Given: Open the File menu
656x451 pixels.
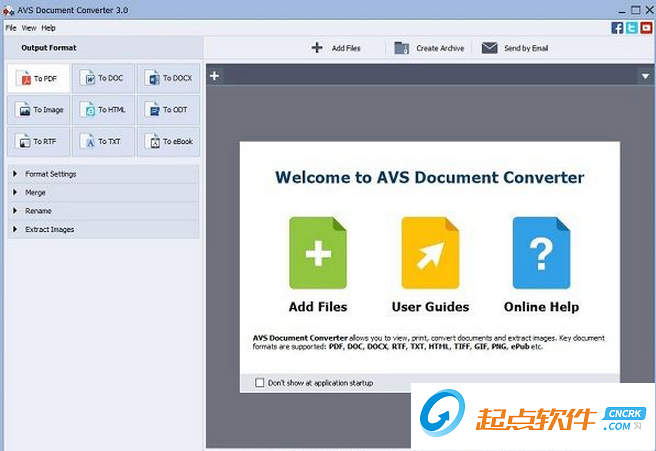Looking at the screenshot, I should pyautogui.click(x=11, y=28).
